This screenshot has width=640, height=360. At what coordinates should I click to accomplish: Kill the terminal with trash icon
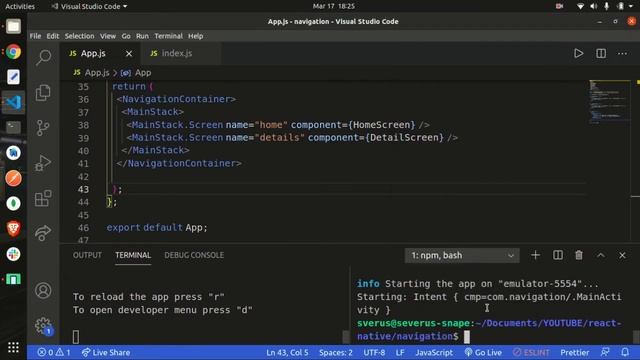pos(579,255)
